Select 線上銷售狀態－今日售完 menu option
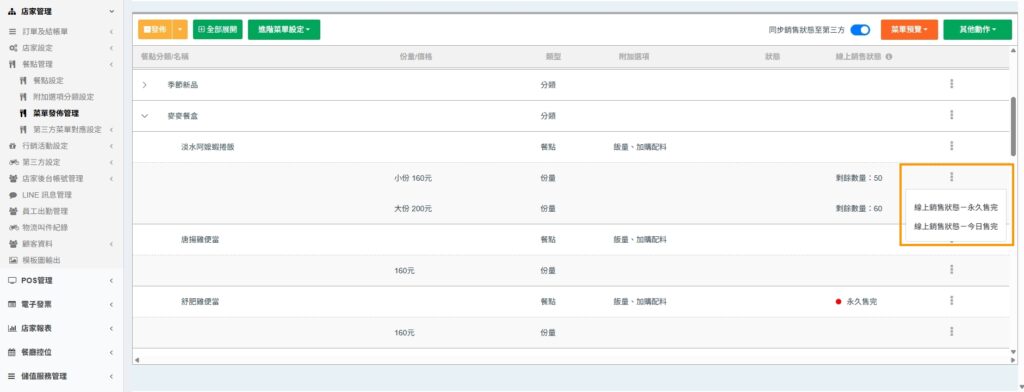This screenshot has width=1024, height=392. (x=956, y=226)
